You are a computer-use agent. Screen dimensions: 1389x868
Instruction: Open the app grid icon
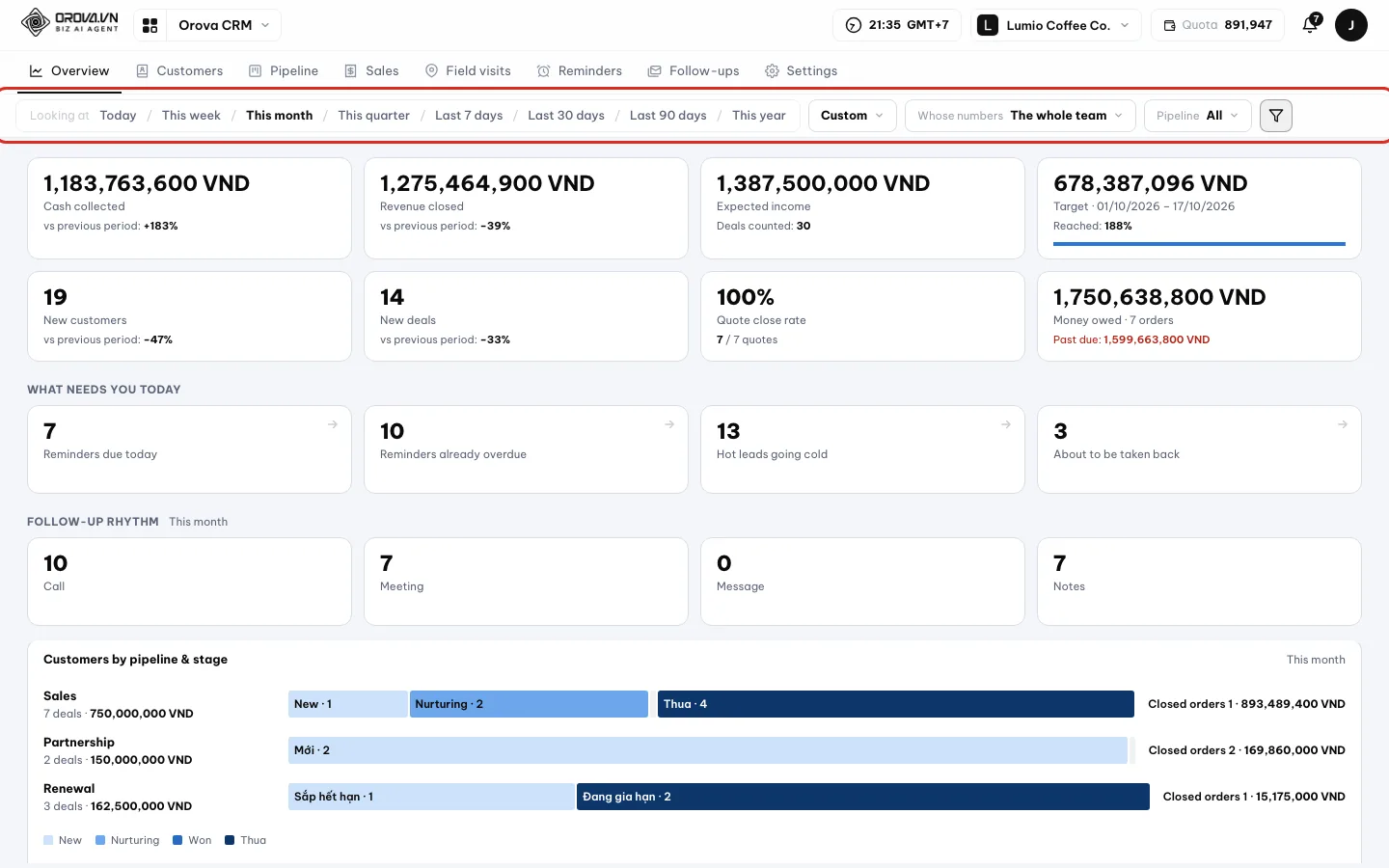150,25
